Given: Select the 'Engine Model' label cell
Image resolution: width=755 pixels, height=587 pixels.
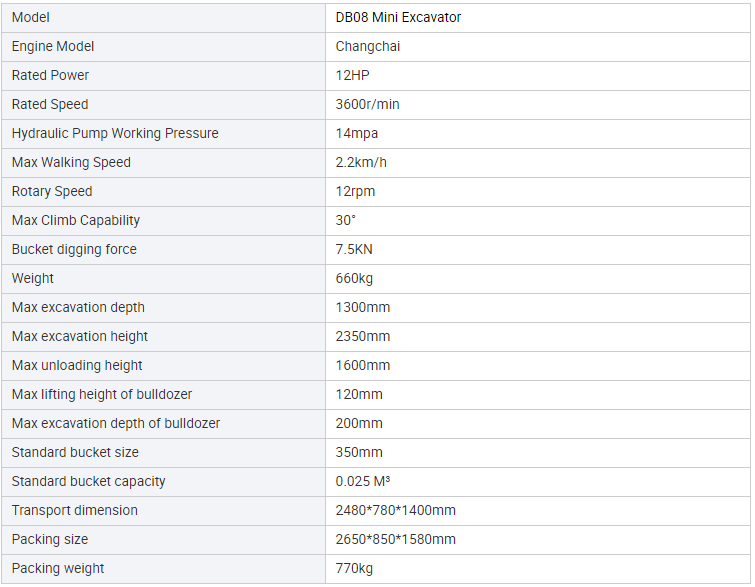Looking at the screenshot, I should click(53, 47).
